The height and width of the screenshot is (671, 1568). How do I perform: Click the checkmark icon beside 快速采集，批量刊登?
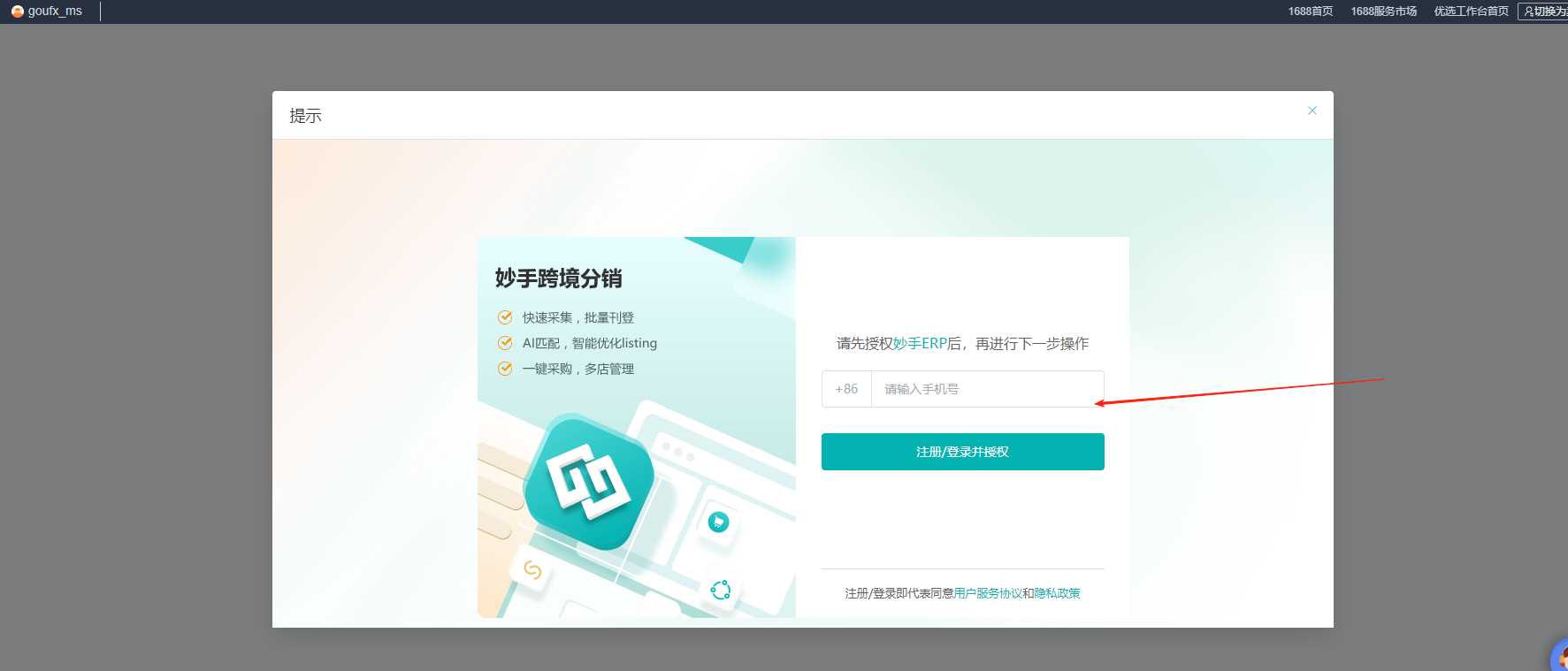point(505,317)
